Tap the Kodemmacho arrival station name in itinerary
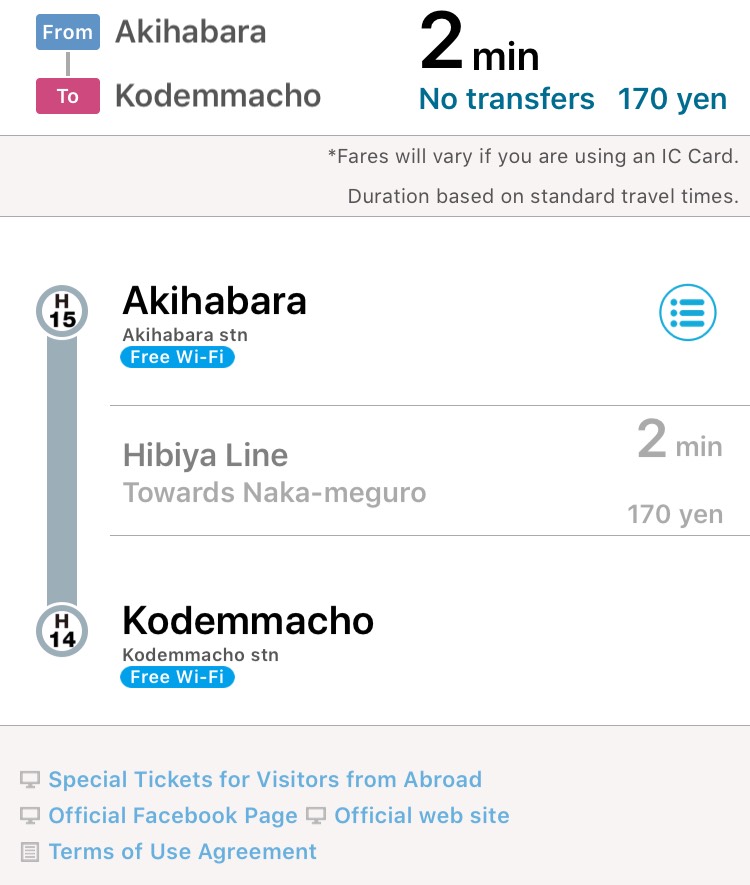Viewport: 750px width, 885px height. pos(248,621)
